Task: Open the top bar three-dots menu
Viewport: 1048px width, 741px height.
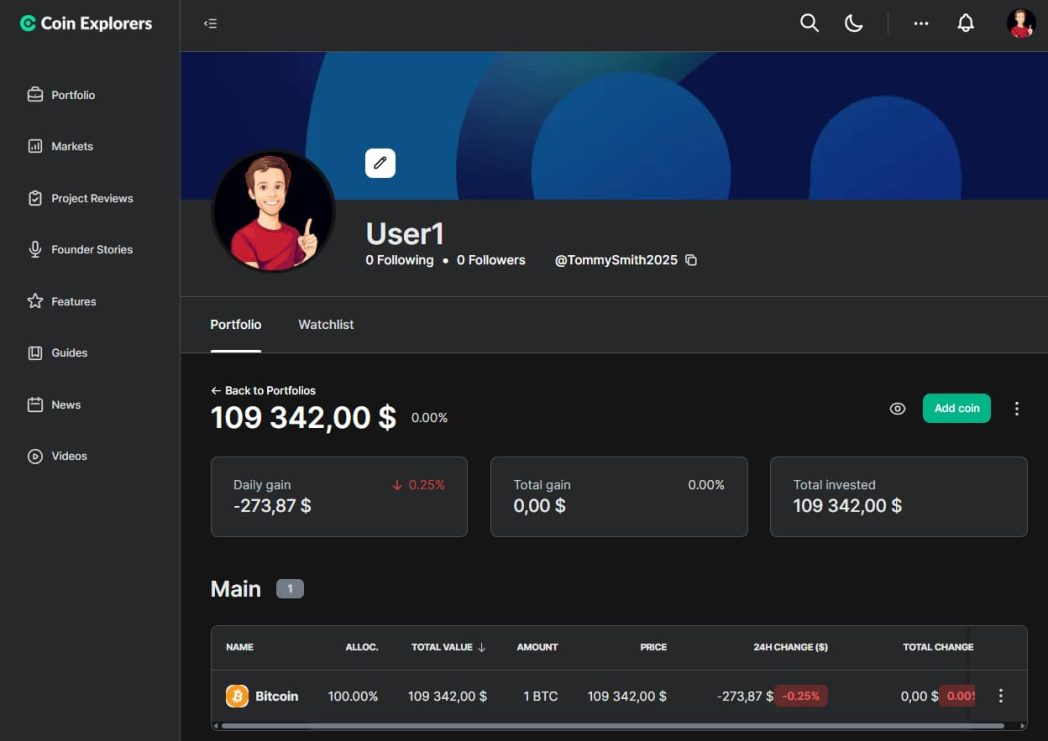Action: pyautogui.click(x=921, y=23)
